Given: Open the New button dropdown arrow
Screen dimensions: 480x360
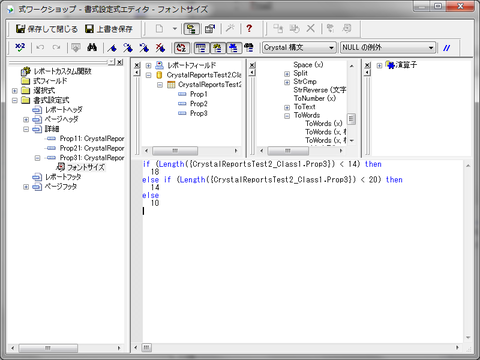Looking at the screenshot, I should (175, 29).
